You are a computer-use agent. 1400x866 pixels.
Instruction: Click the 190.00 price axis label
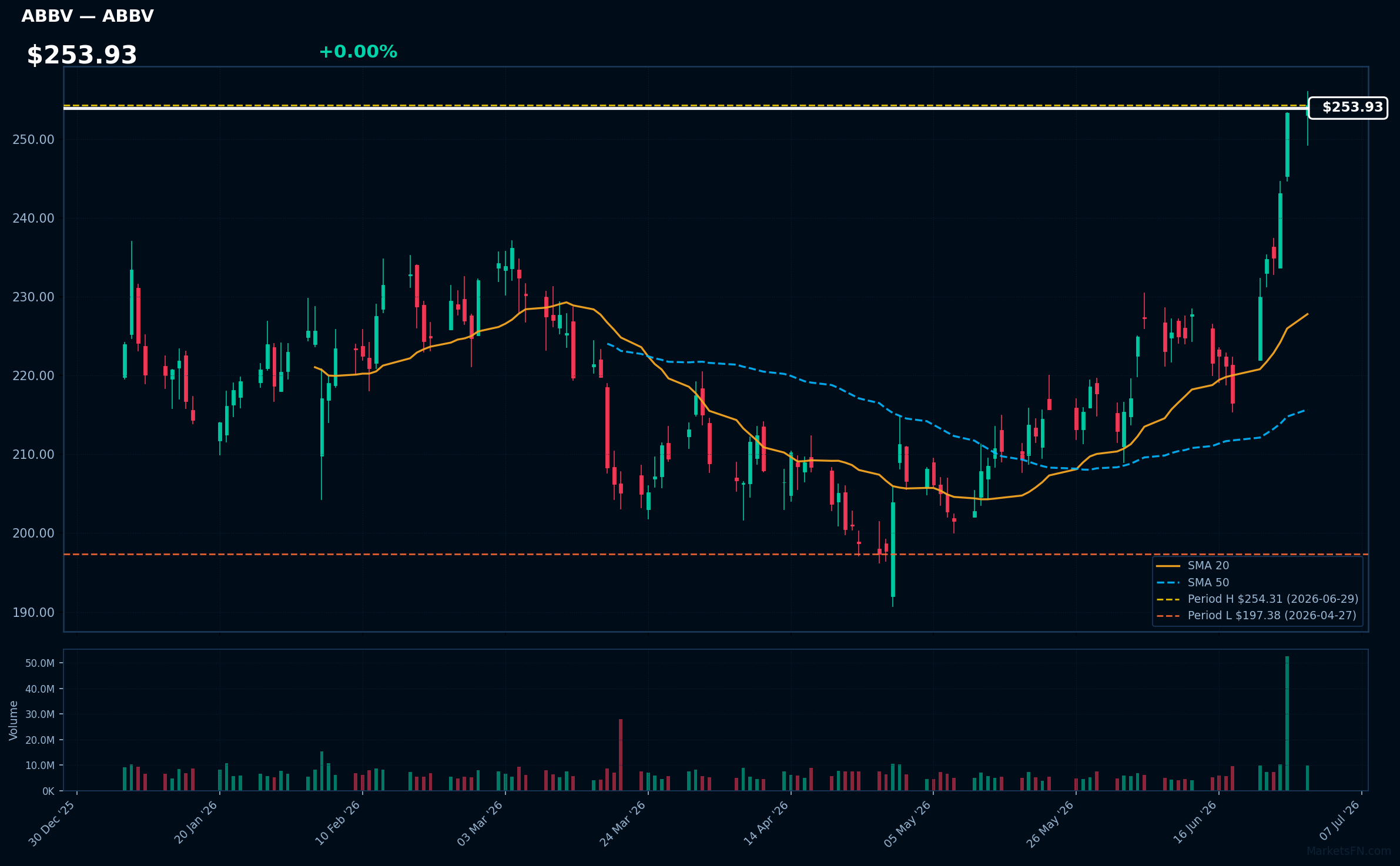[x=33, y=612]
